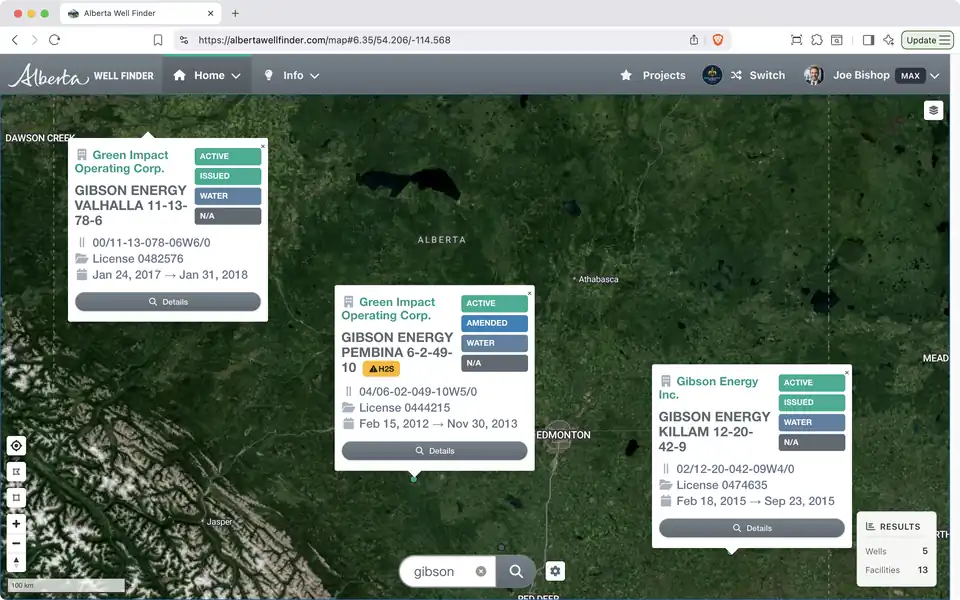Click well ID 04/06-02-049-10W5/0
960x600 pixels.
click(418, 392)
